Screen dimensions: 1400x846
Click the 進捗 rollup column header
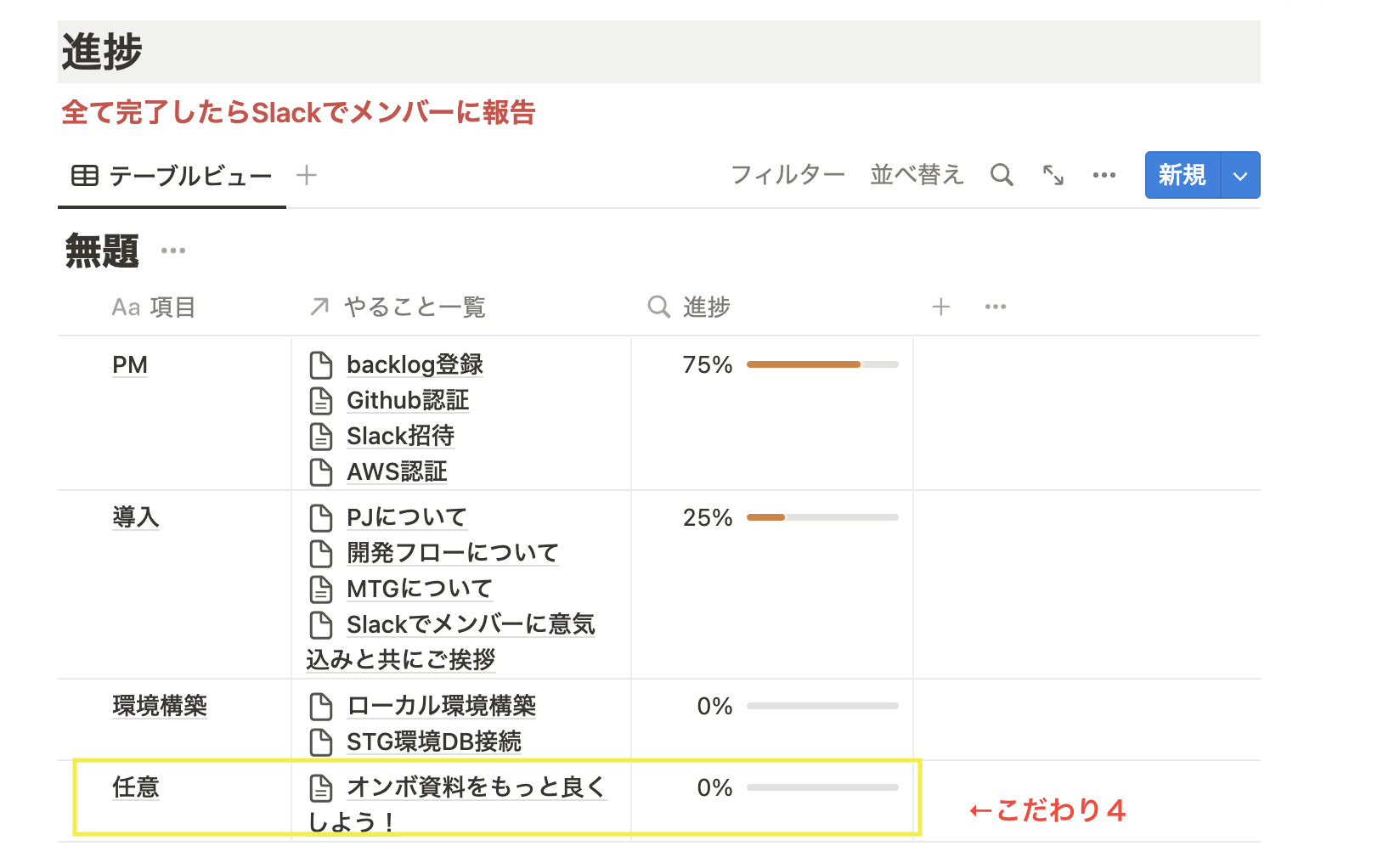705,307
